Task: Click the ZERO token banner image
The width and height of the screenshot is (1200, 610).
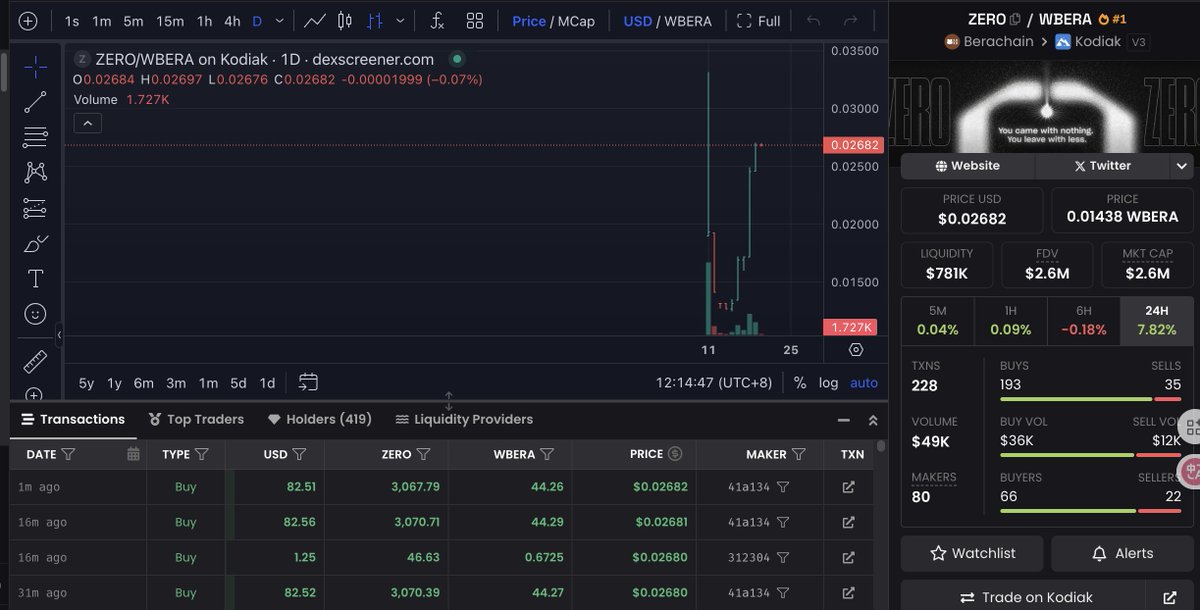Action: point(1045,108)
